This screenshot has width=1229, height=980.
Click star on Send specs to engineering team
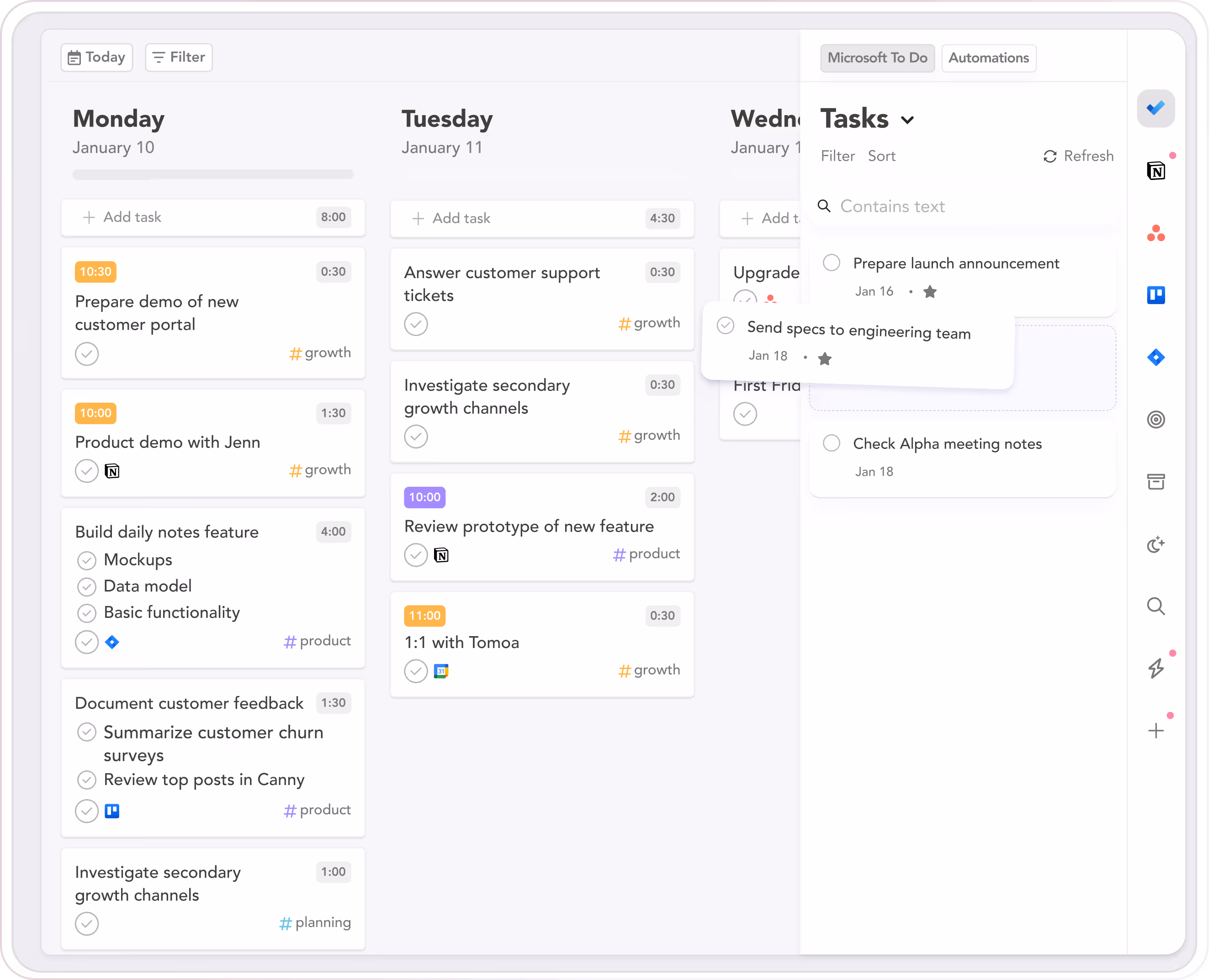pyautogui.click(x=824, y=358)
